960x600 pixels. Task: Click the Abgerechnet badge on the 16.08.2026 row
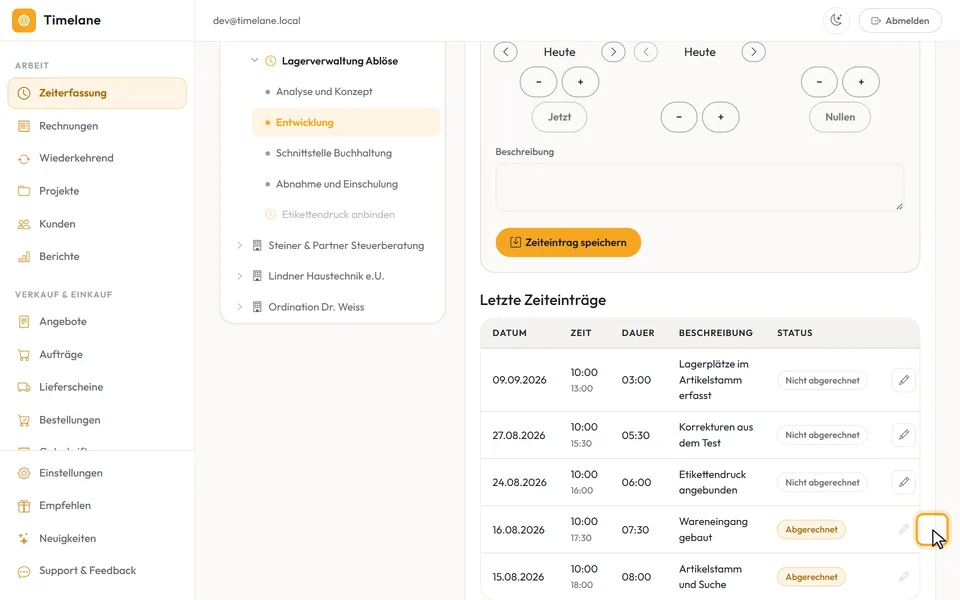click(811, 530)
